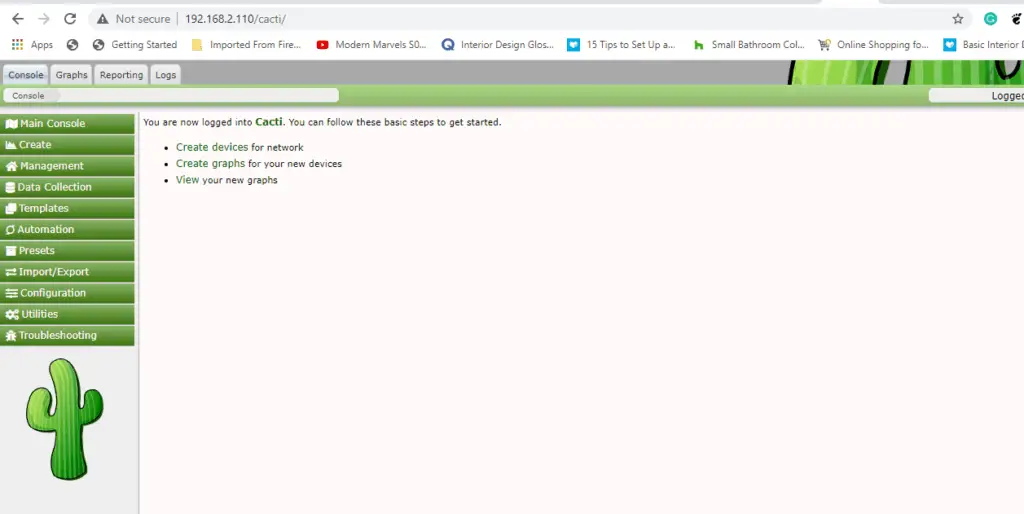Image resolution: width=1024 pixels, height=514 pixels.
Task: Click the Cacti name in welcome text
Action: pos(269,121)
